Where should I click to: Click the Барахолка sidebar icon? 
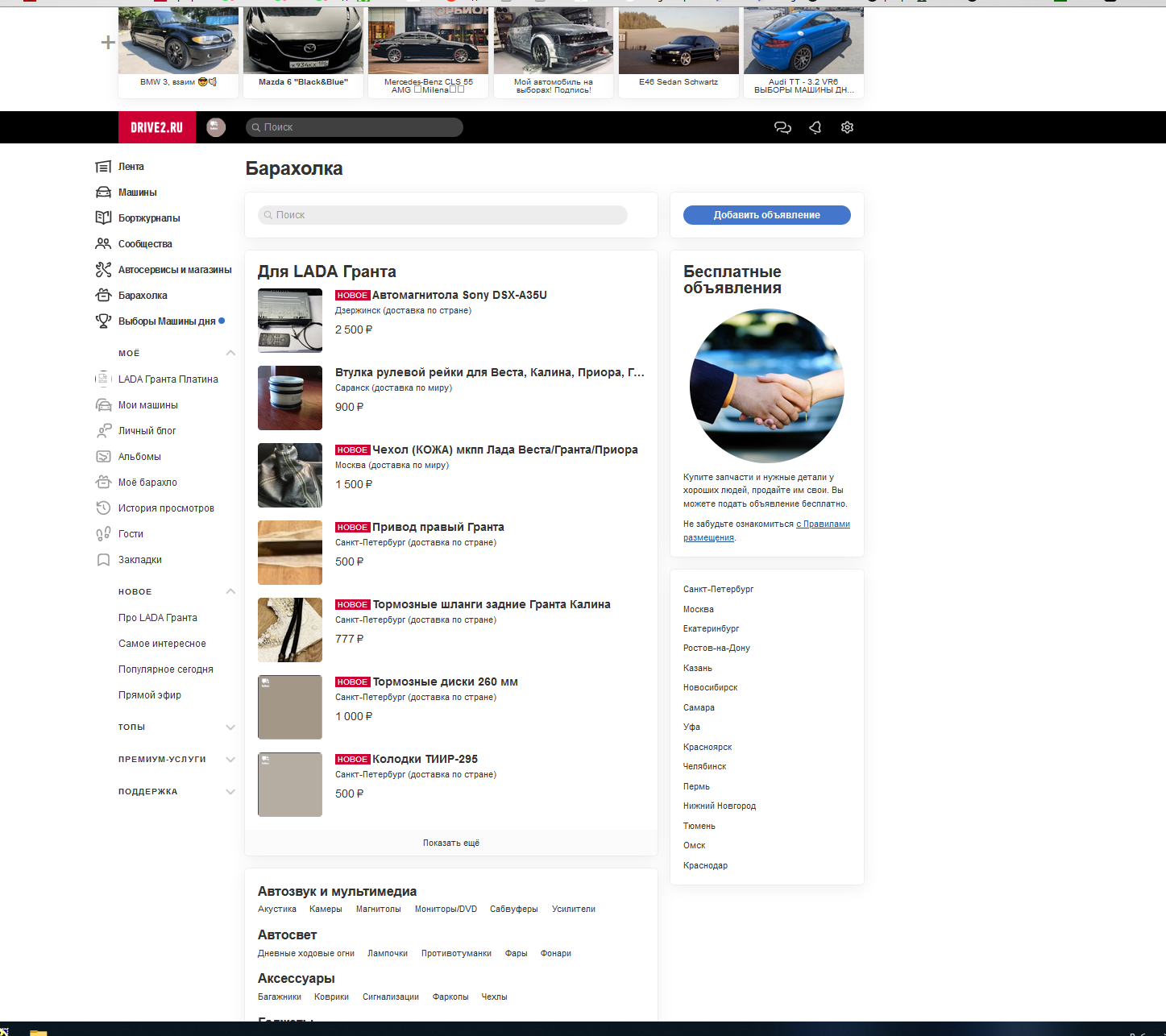click(x=103, y=296)
